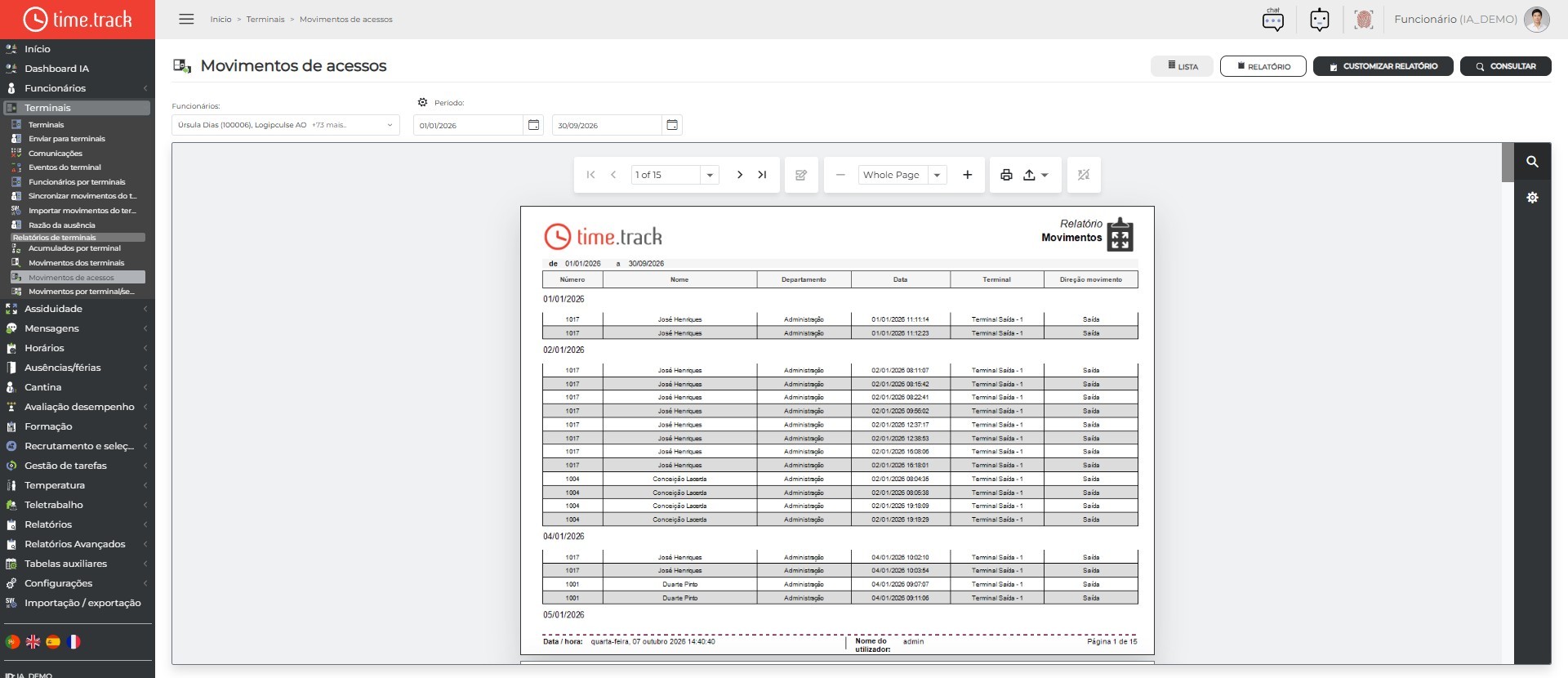
Task: Click the start date input field
Action: (468, 125)
